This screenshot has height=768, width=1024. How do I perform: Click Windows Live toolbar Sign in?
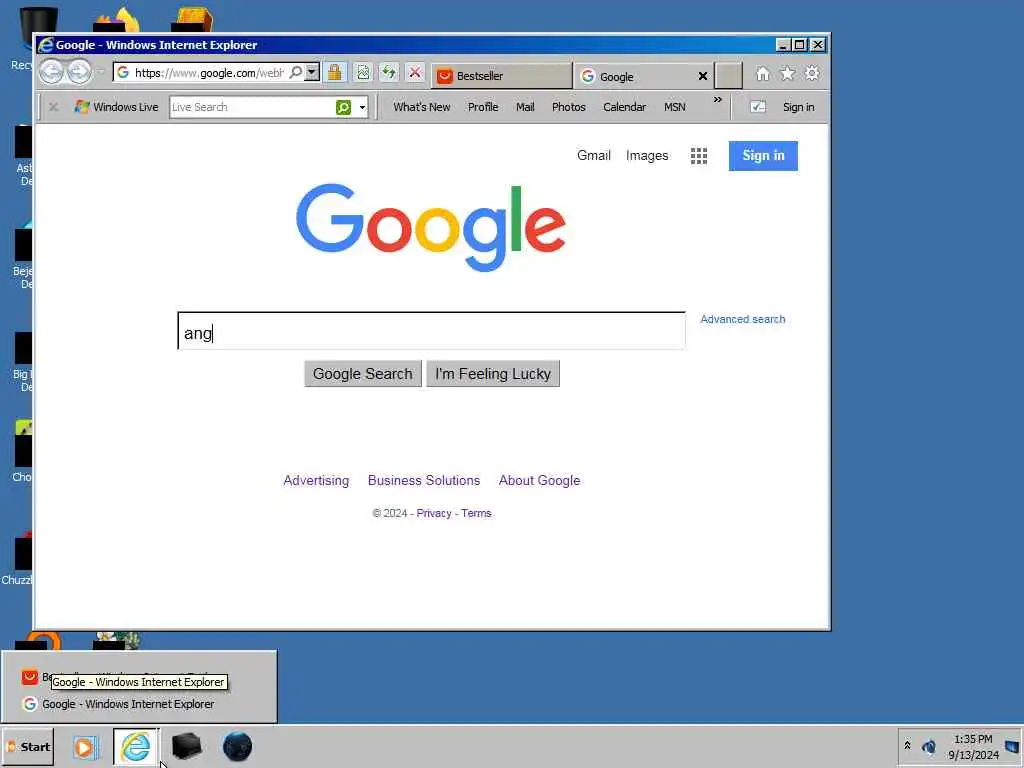798,107
